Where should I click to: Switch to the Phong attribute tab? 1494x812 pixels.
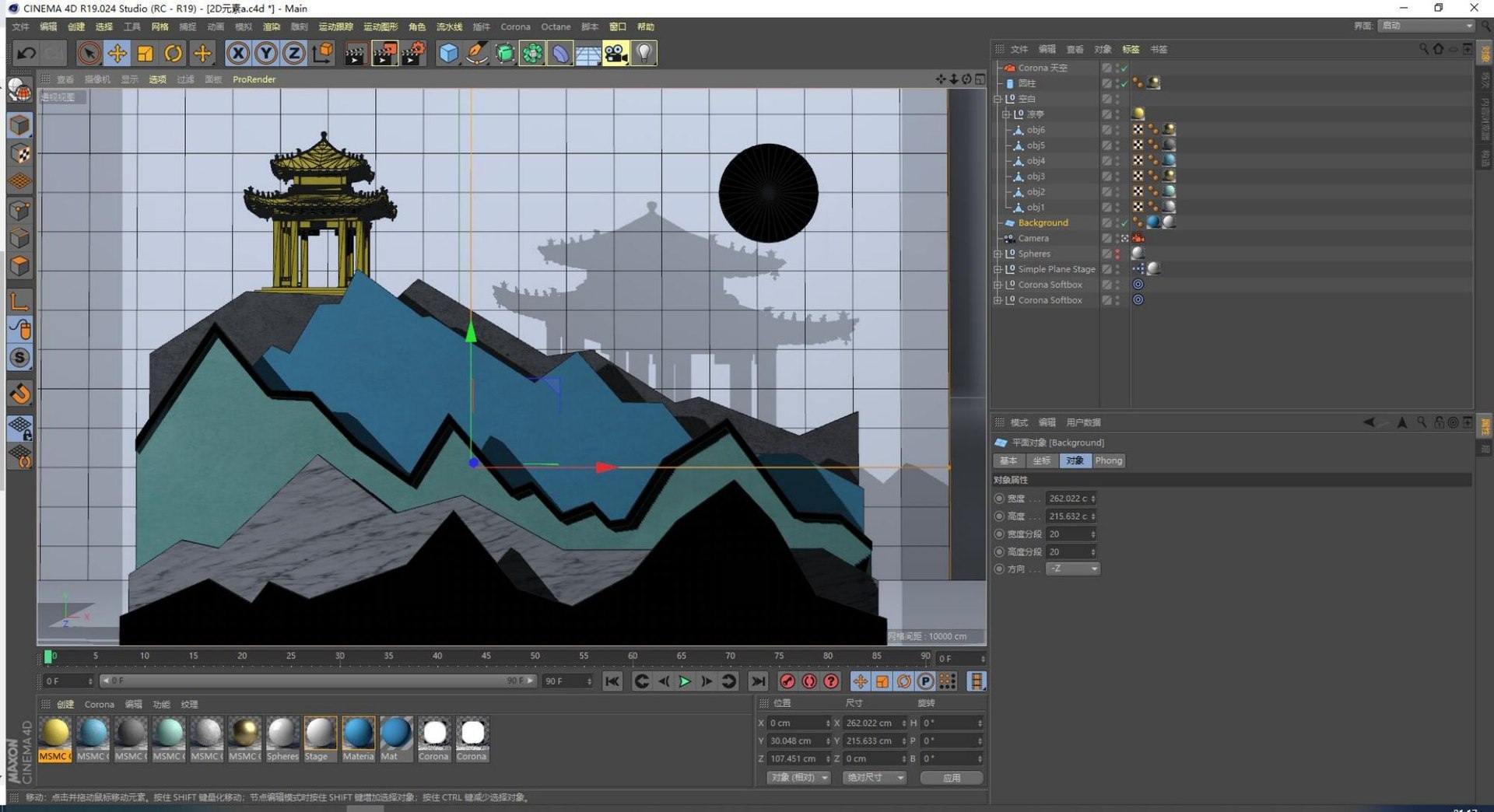[x=1109, y=460]
